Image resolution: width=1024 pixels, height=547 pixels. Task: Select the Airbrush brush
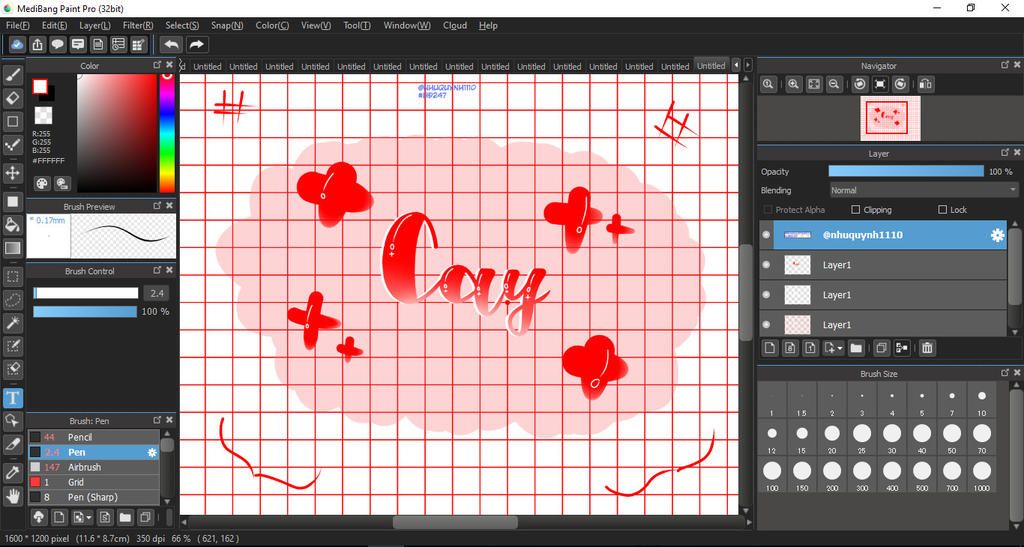pyautogui.click(x=93, y=467)
